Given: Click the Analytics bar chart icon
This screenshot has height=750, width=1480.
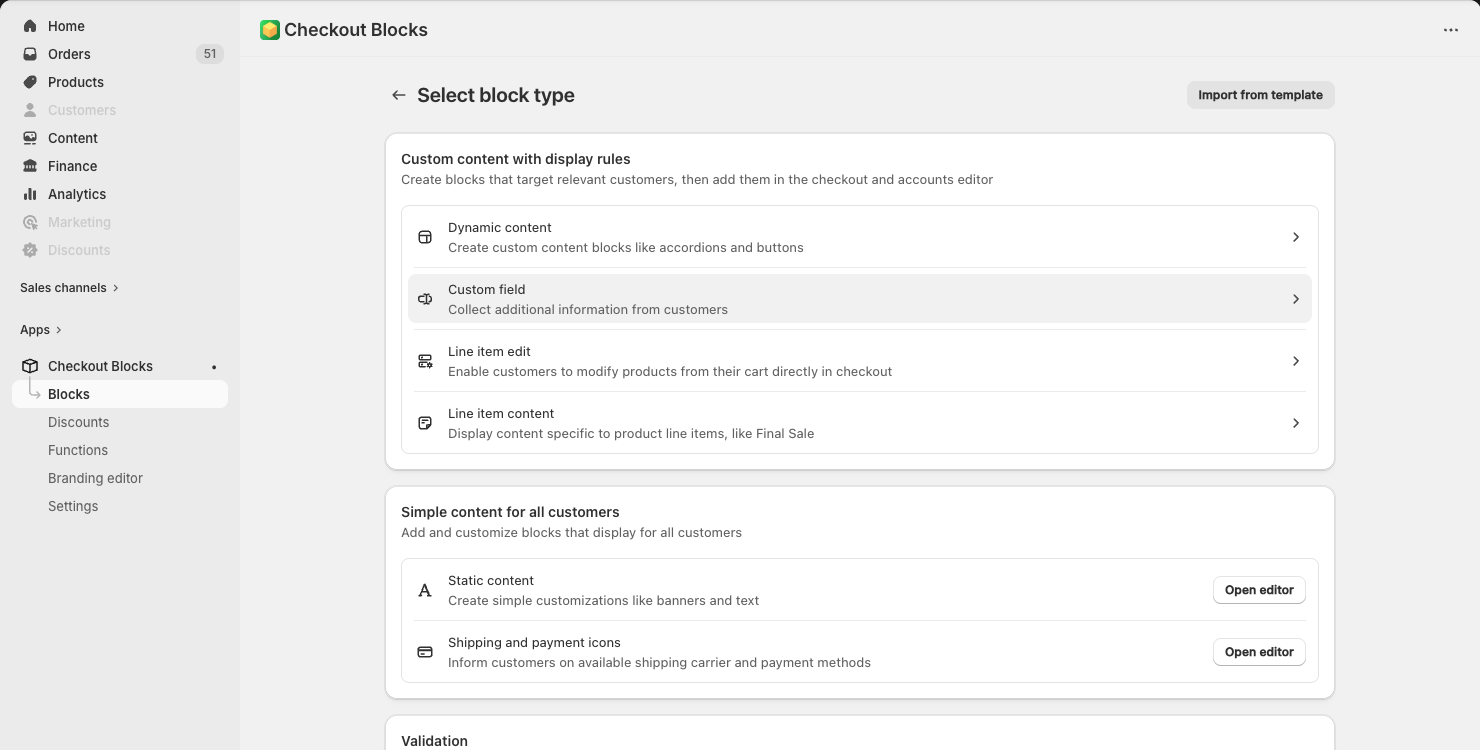Looking at the screenshot, I should 30,194.
